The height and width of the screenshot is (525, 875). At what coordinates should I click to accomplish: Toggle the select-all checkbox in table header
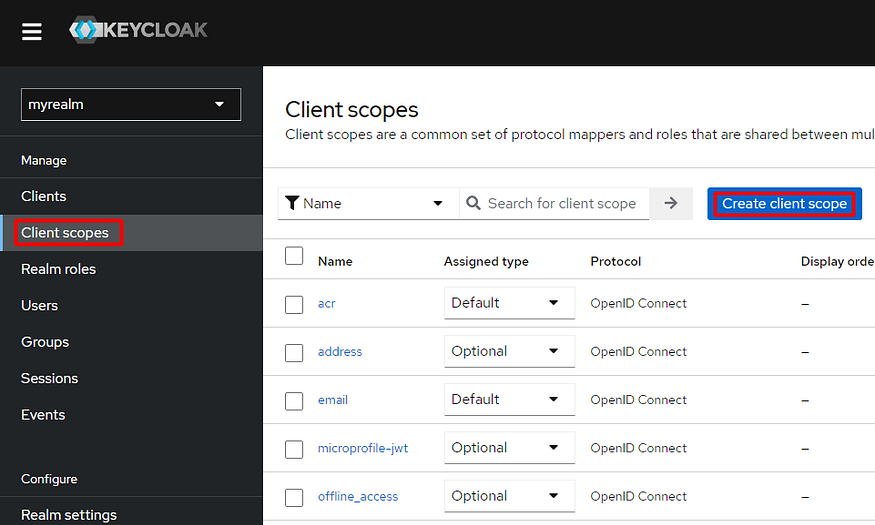tap(294, 256)
